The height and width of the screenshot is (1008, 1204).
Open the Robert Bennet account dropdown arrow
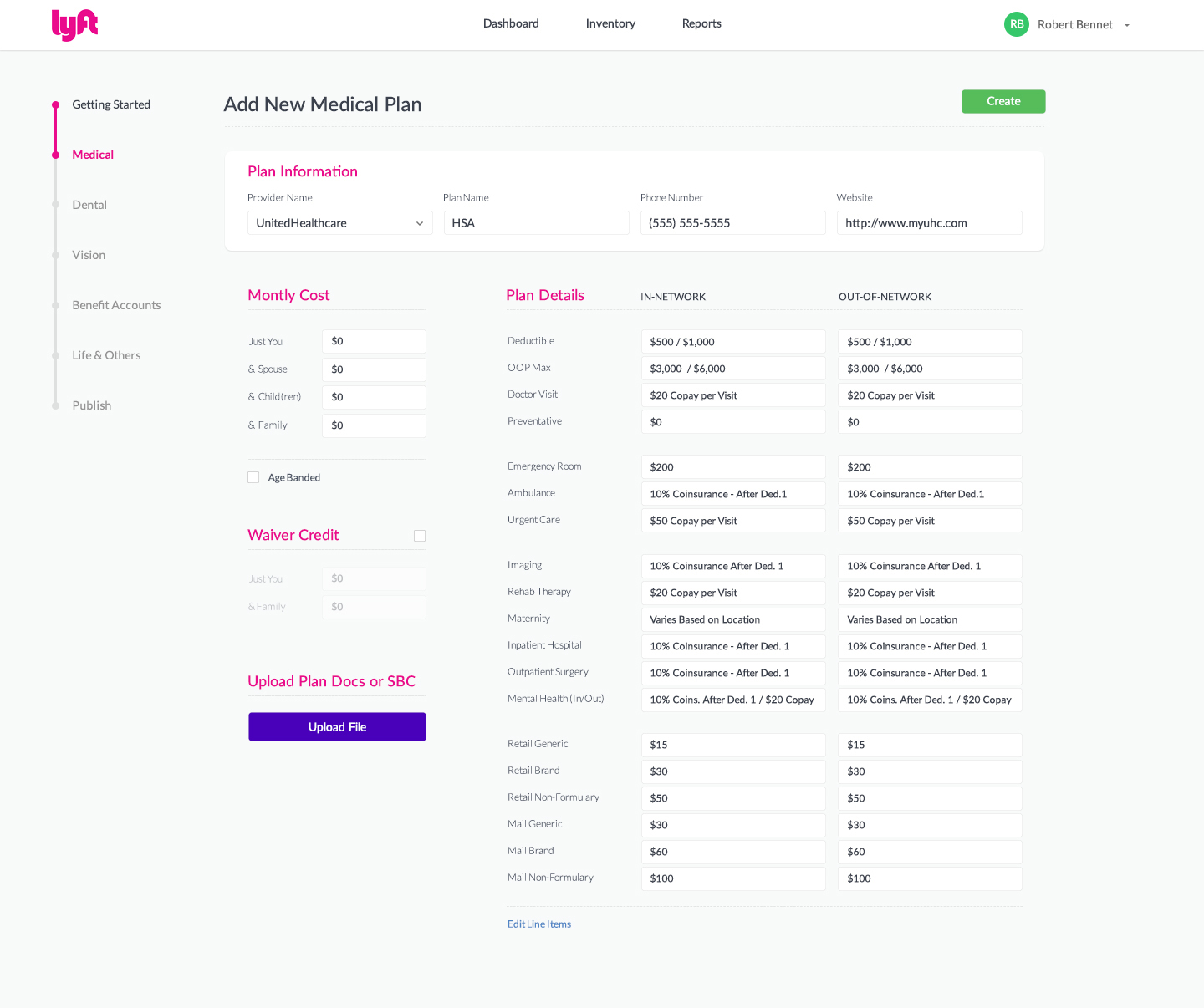coord(1127,25)
